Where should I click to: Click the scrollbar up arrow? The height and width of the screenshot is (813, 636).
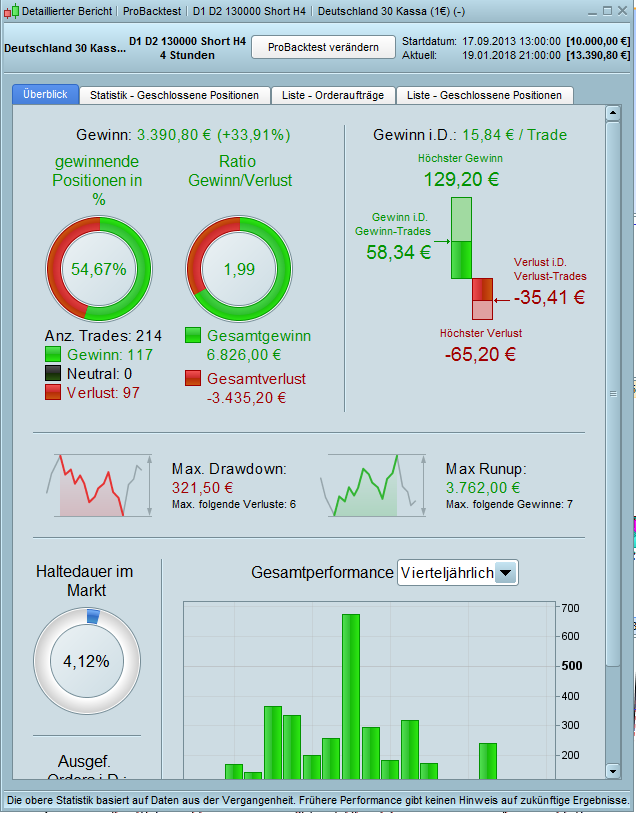(x=613, y=113)
